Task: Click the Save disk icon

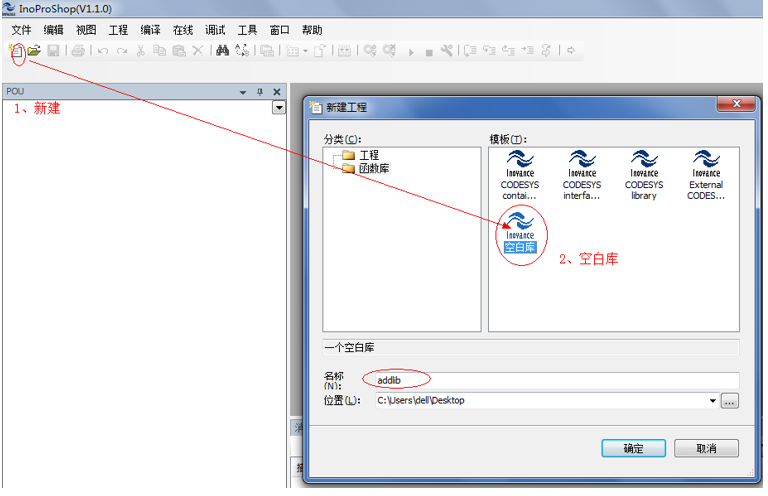Action: (x=53, y=50)
